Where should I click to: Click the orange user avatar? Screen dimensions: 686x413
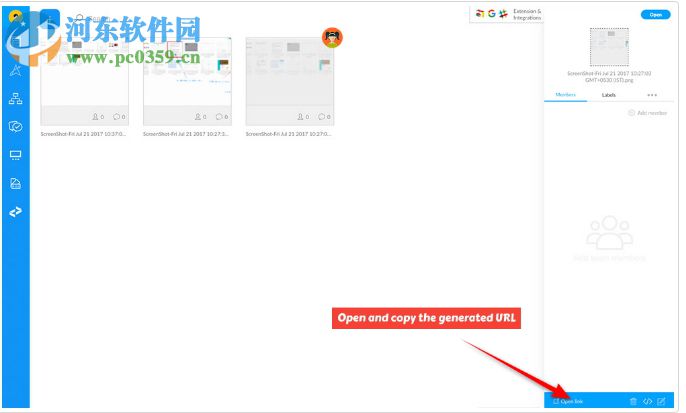click(332, 38)
